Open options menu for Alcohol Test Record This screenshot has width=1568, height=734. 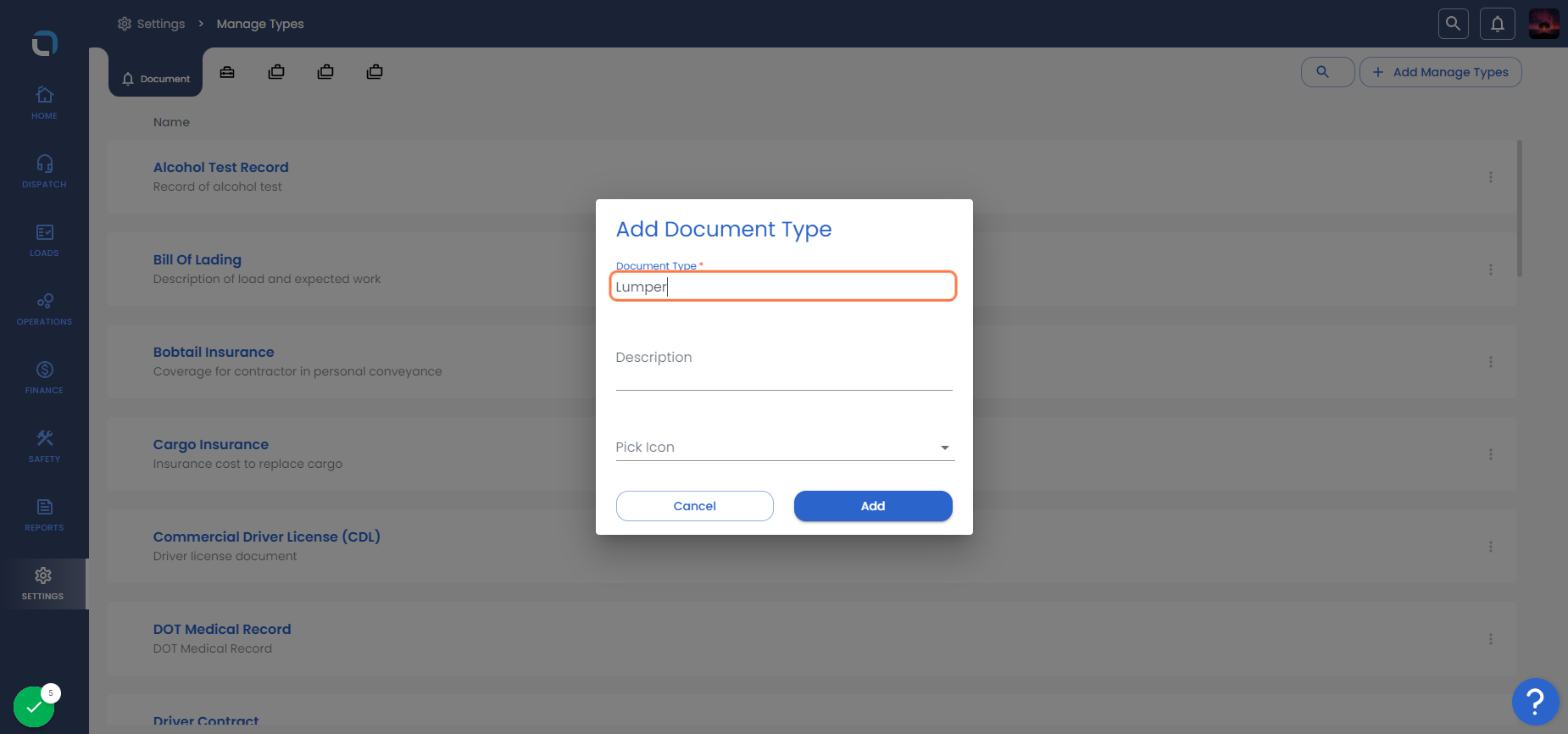(x=1490, y=177)
